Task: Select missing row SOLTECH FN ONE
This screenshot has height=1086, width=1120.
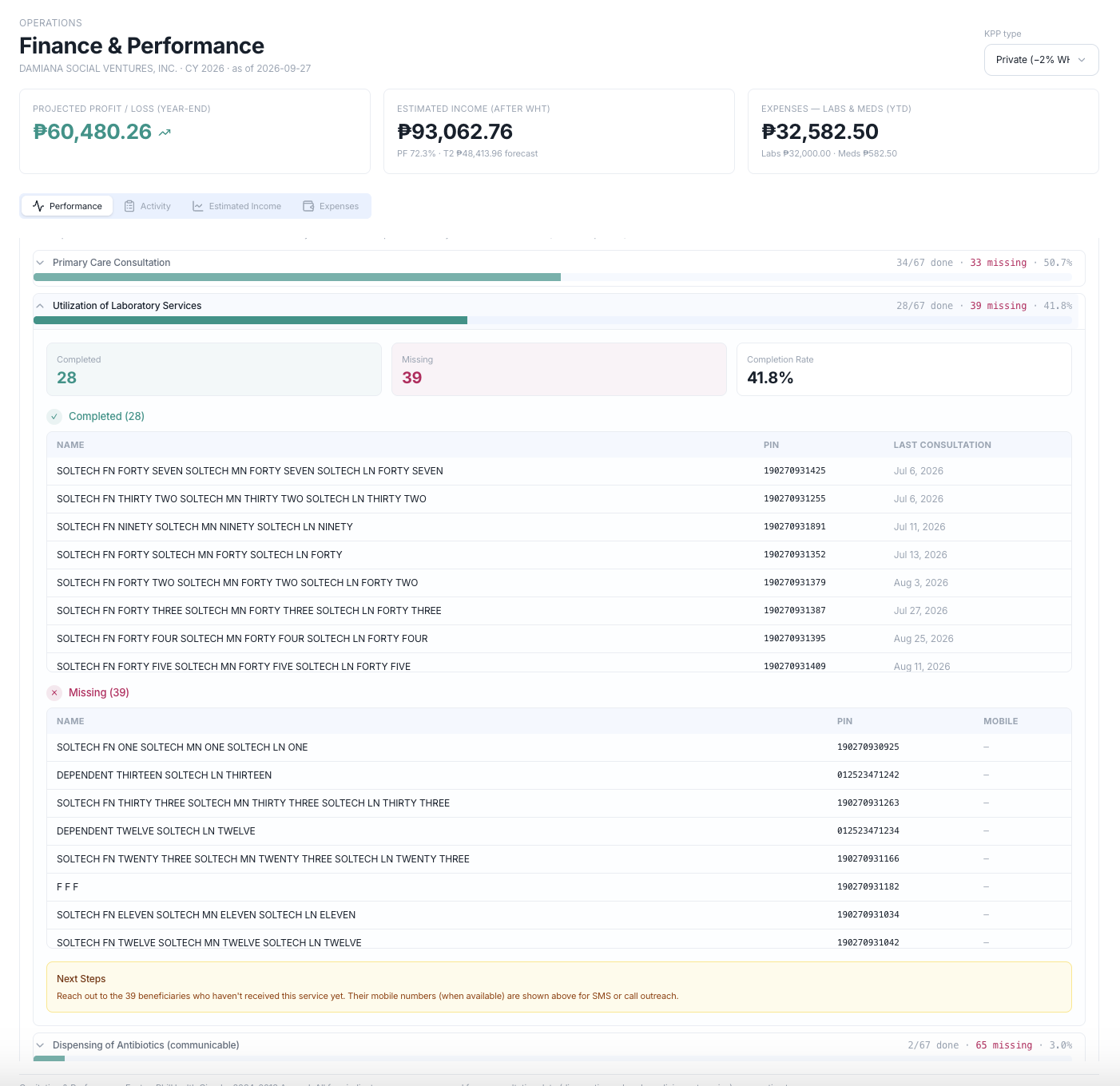Action: pos(559,747)
